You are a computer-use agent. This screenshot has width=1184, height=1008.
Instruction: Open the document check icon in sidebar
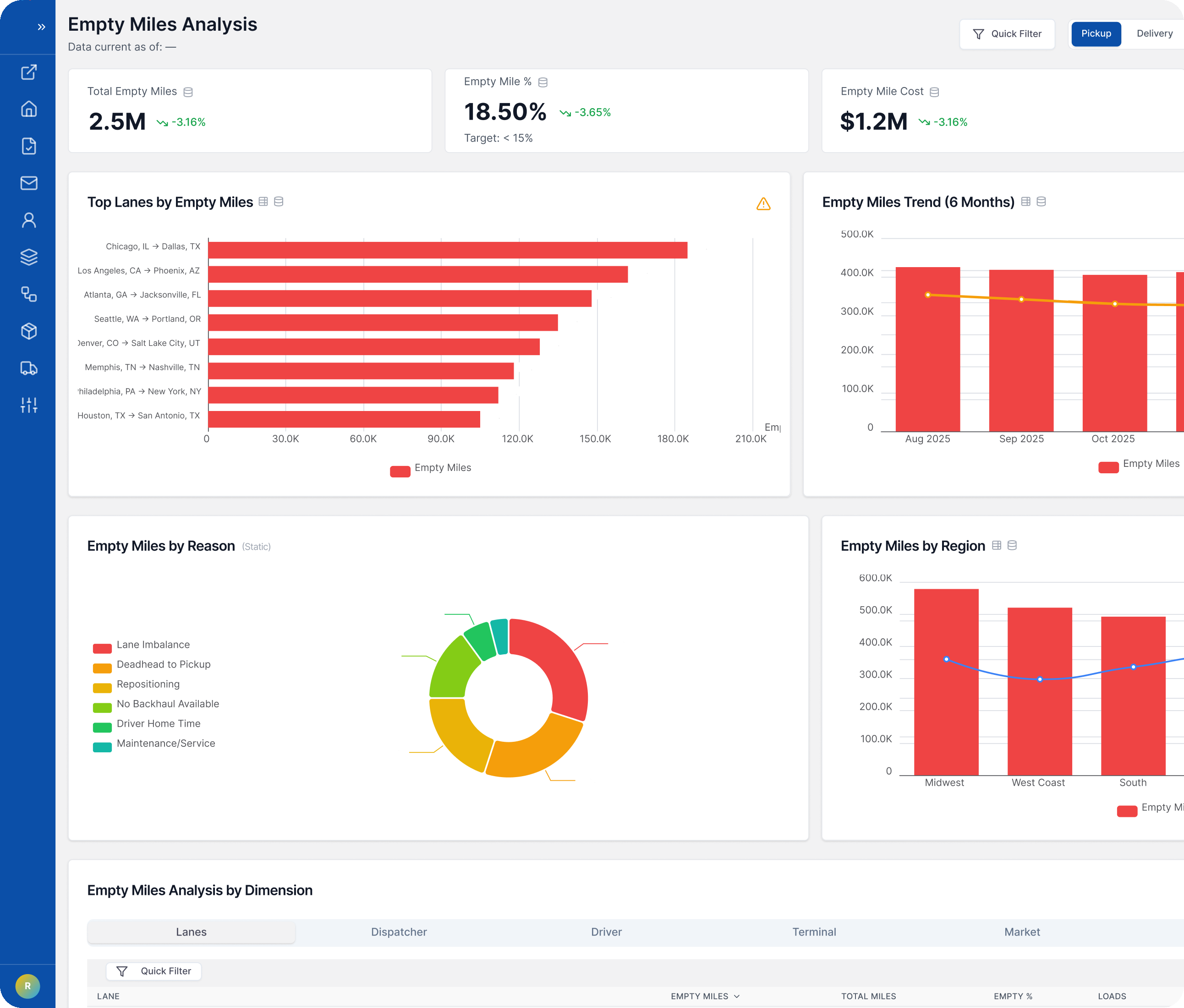(28, 146)
